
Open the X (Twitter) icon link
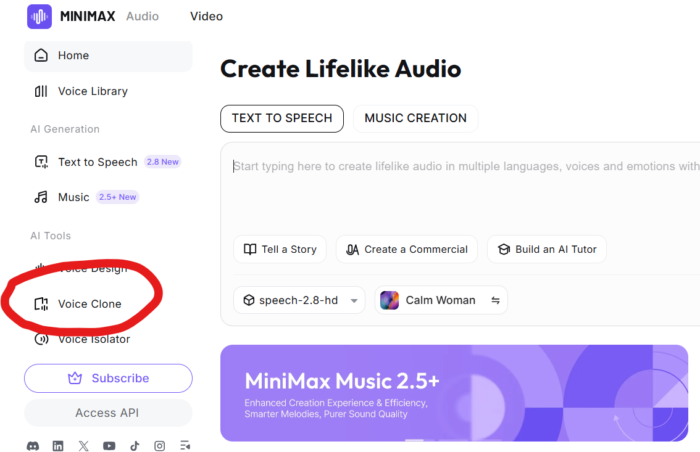[x=84, y=446]
